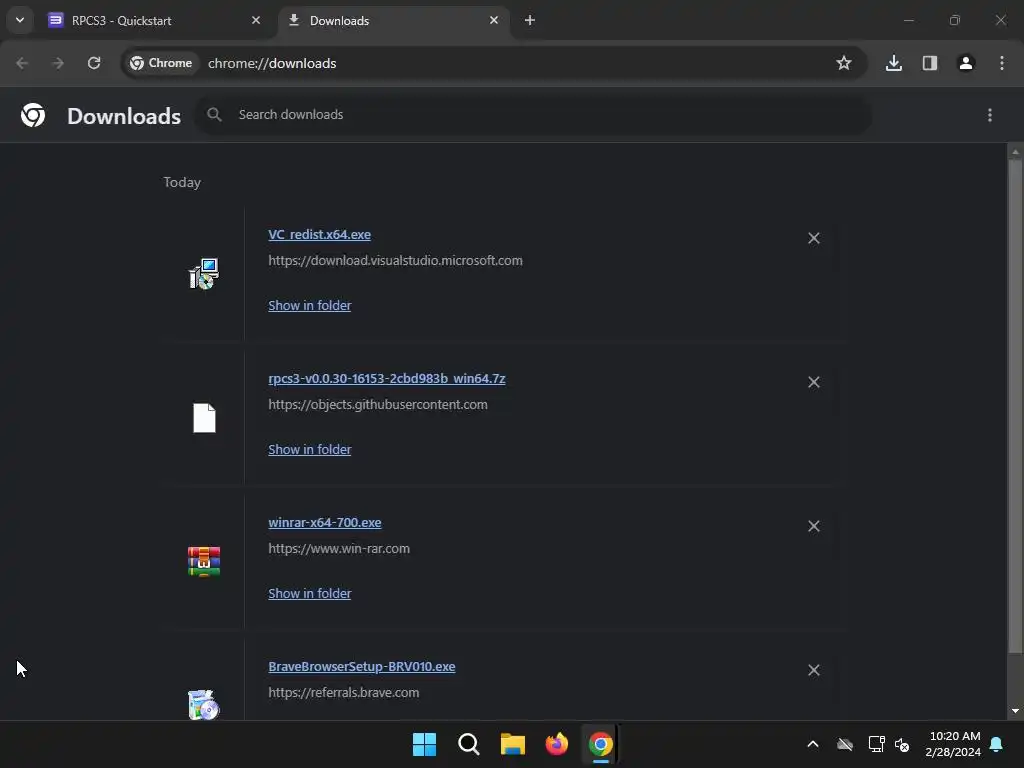Open Chrome's three-dot main menu
This screenshot has height=768, width=1024.
pyautogui.click(x=1002, y=63)
